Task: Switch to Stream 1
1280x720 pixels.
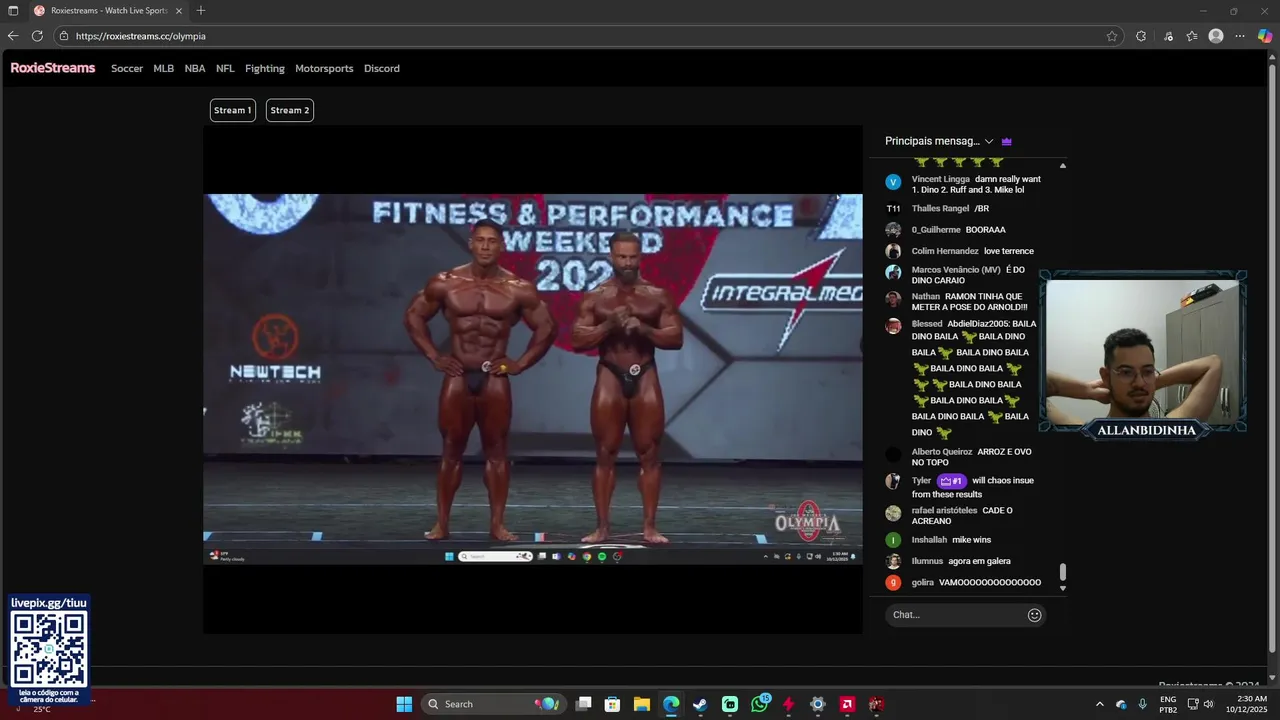Action: pos(232,110)
